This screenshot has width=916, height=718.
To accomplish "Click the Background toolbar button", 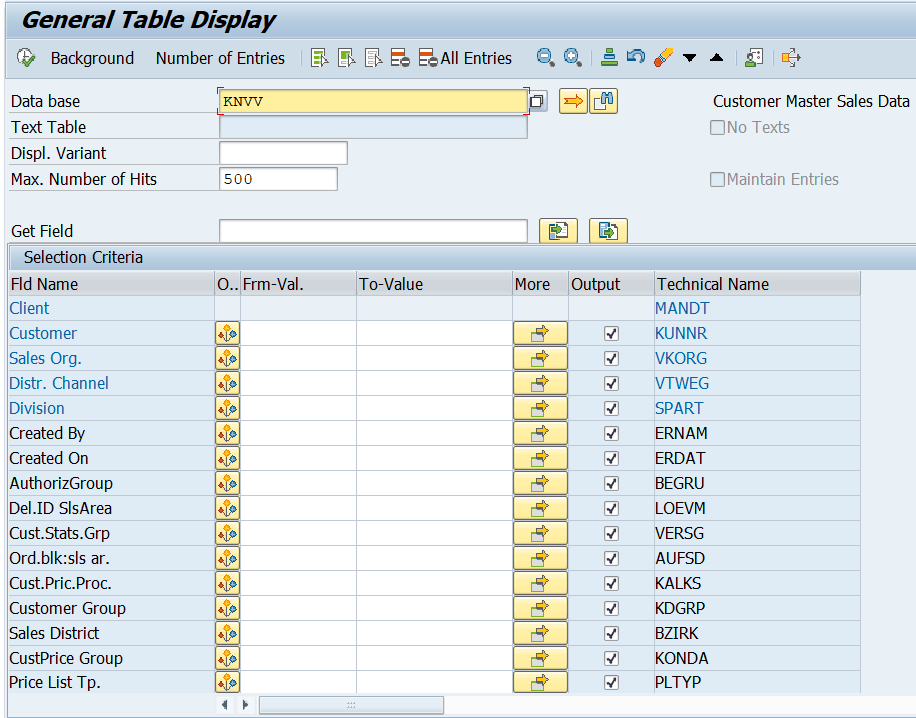I will [x=92, y=58].
